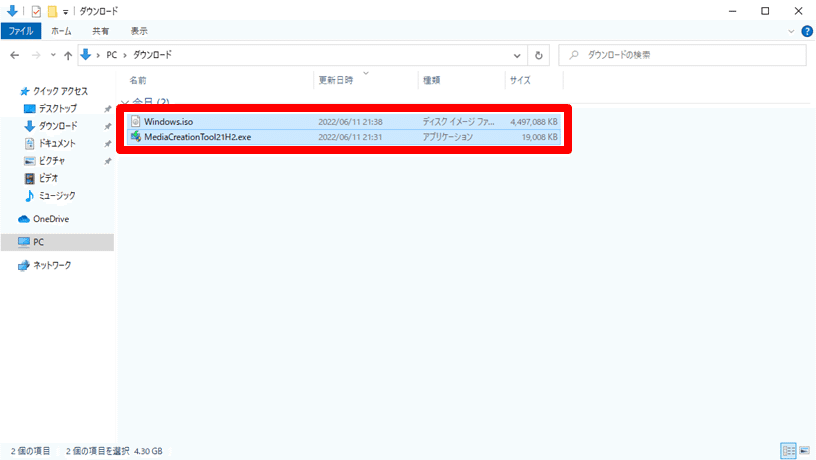Click the ディスク イメージ ファ... type cell
The width and height of the screenshot is (816, 460).
458,122
